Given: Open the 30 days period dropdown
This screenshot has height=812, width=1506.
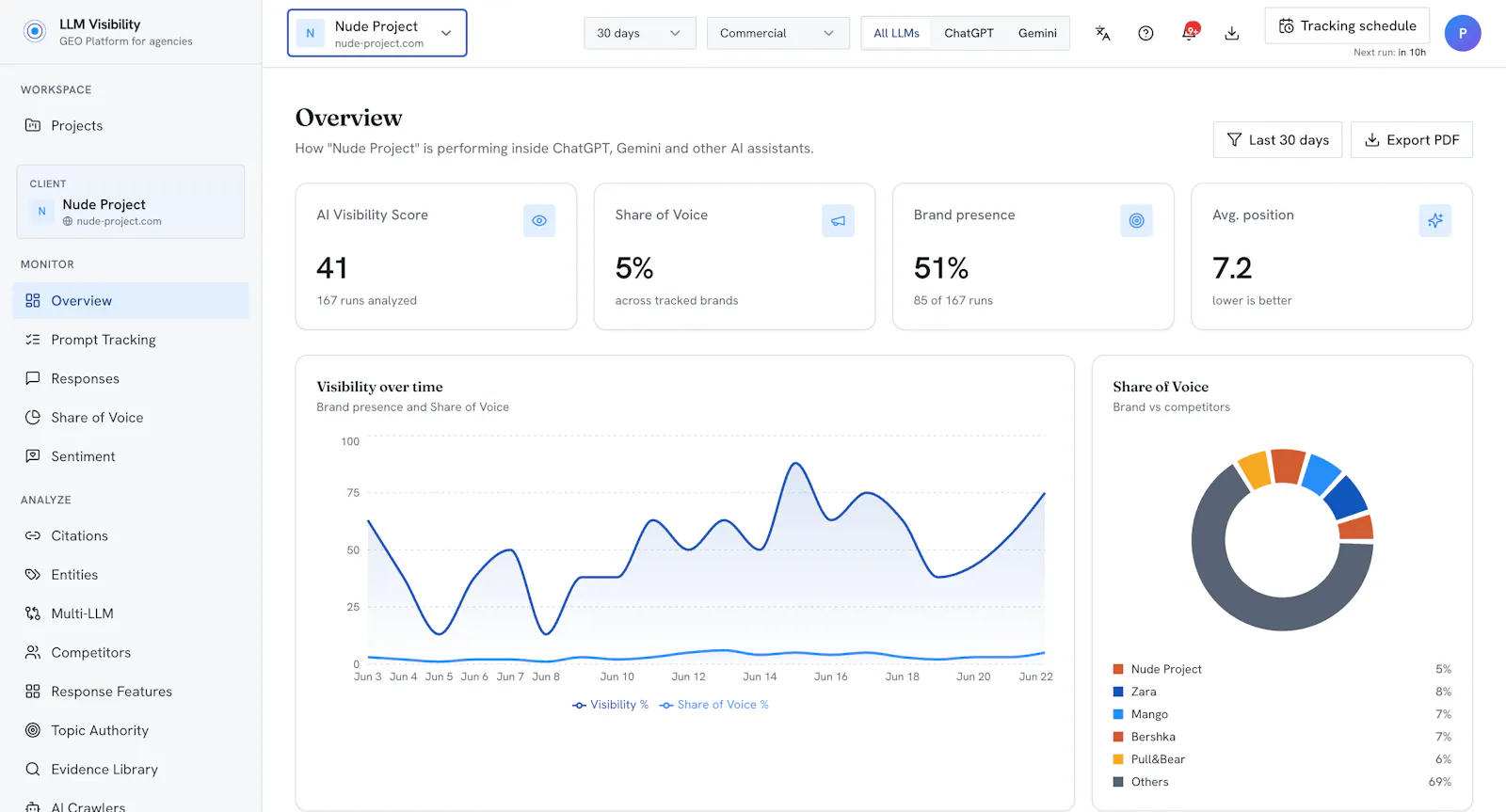Looking at the screenshot, I should click(x=640, y=33).
